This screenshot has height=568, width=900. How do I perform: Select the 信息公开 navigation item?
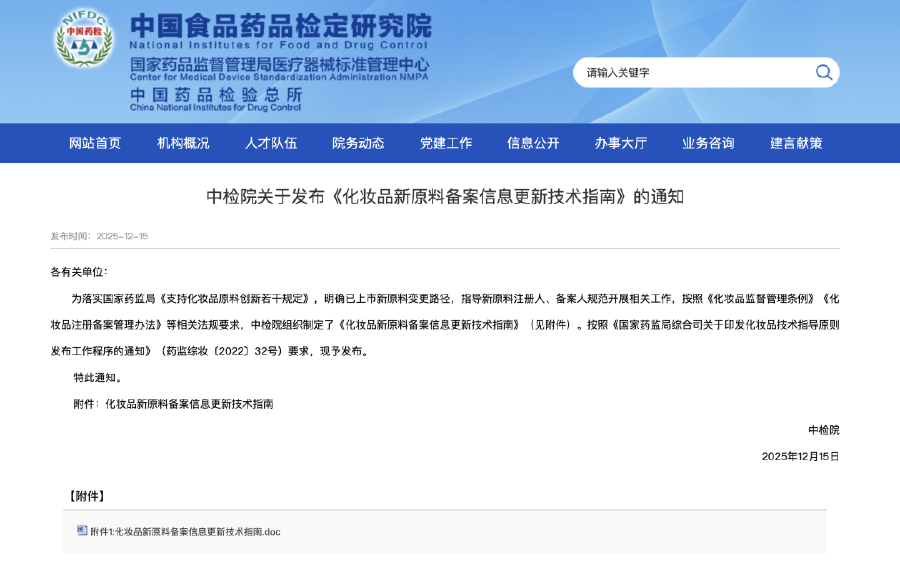[533, 143]
